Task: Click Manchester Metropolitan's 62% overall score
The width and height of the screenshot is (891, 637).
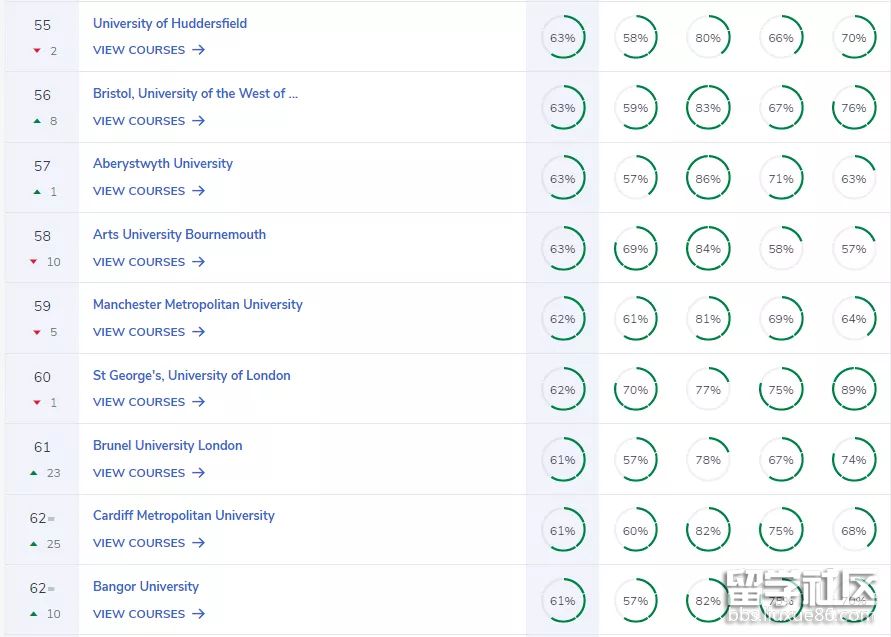Action: click(562, 319)
